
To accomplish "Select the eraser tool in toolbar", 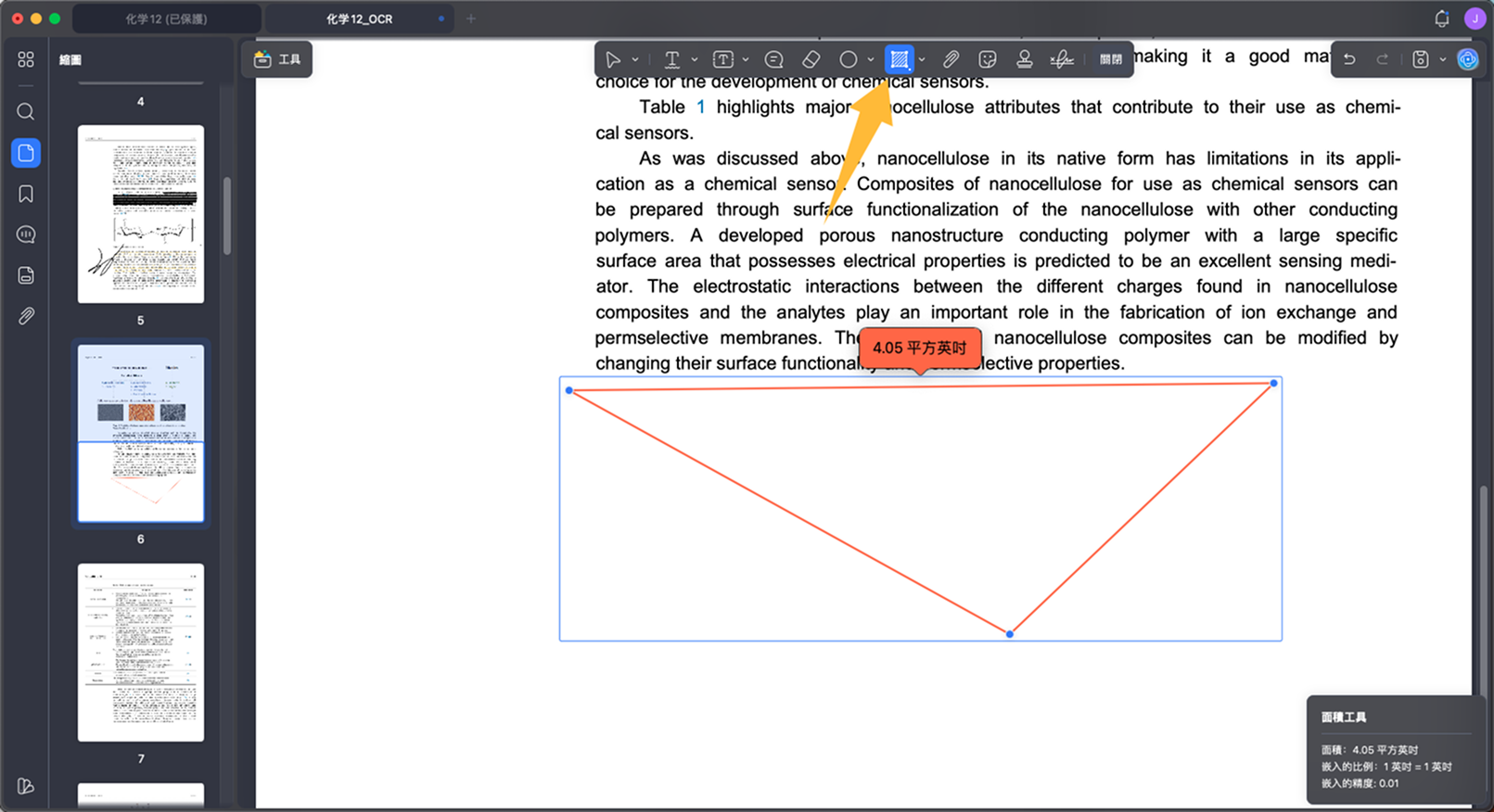I will [811, 59].
